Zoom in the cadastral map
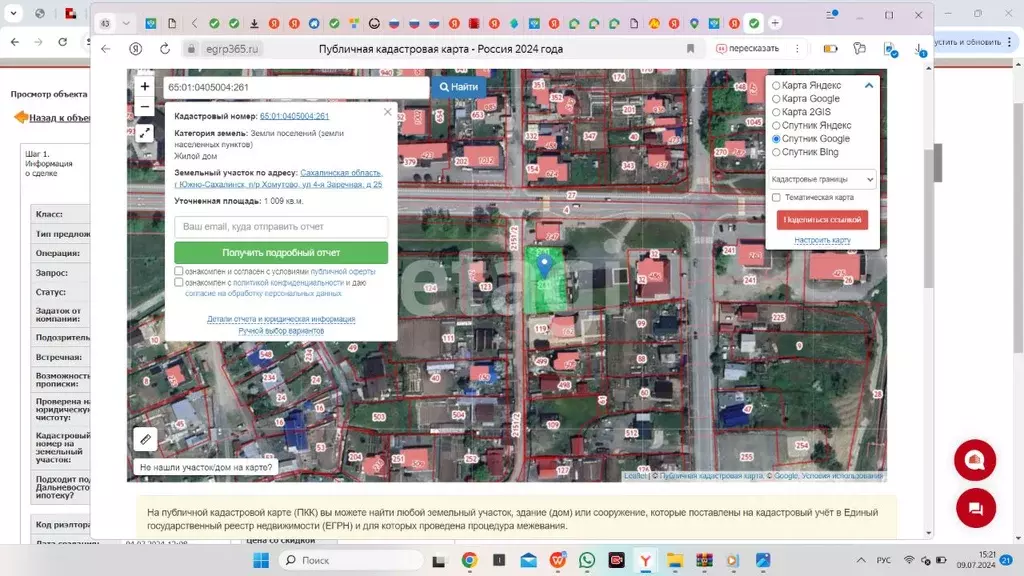 (144, 87)
